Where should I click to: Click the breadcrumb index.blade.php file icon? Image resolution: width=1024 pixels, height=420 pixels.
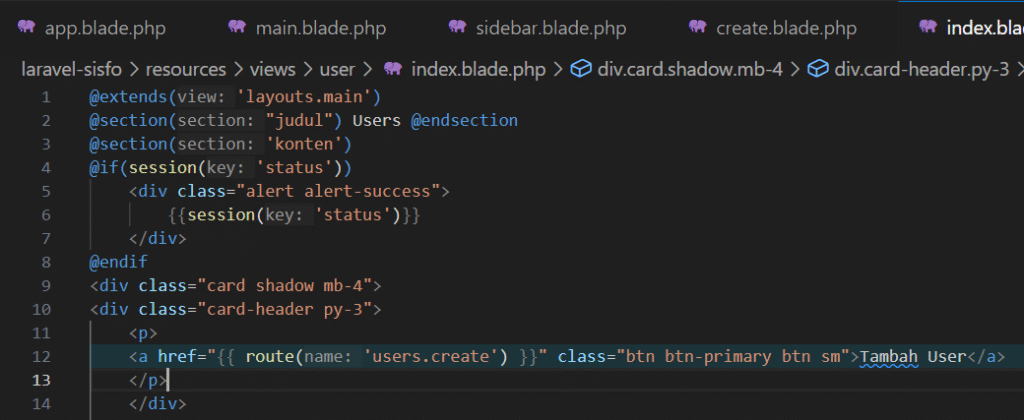[x=393, y=69]
